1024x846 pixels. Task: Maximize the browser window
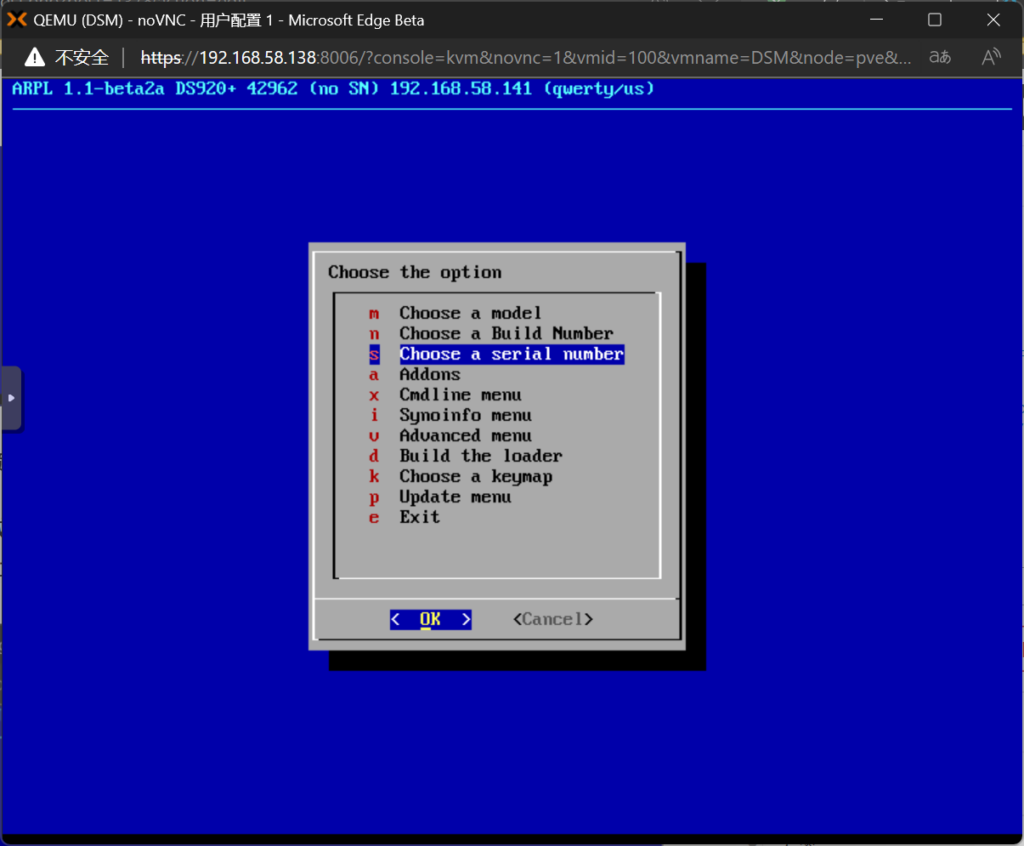(x=934, y=20)
